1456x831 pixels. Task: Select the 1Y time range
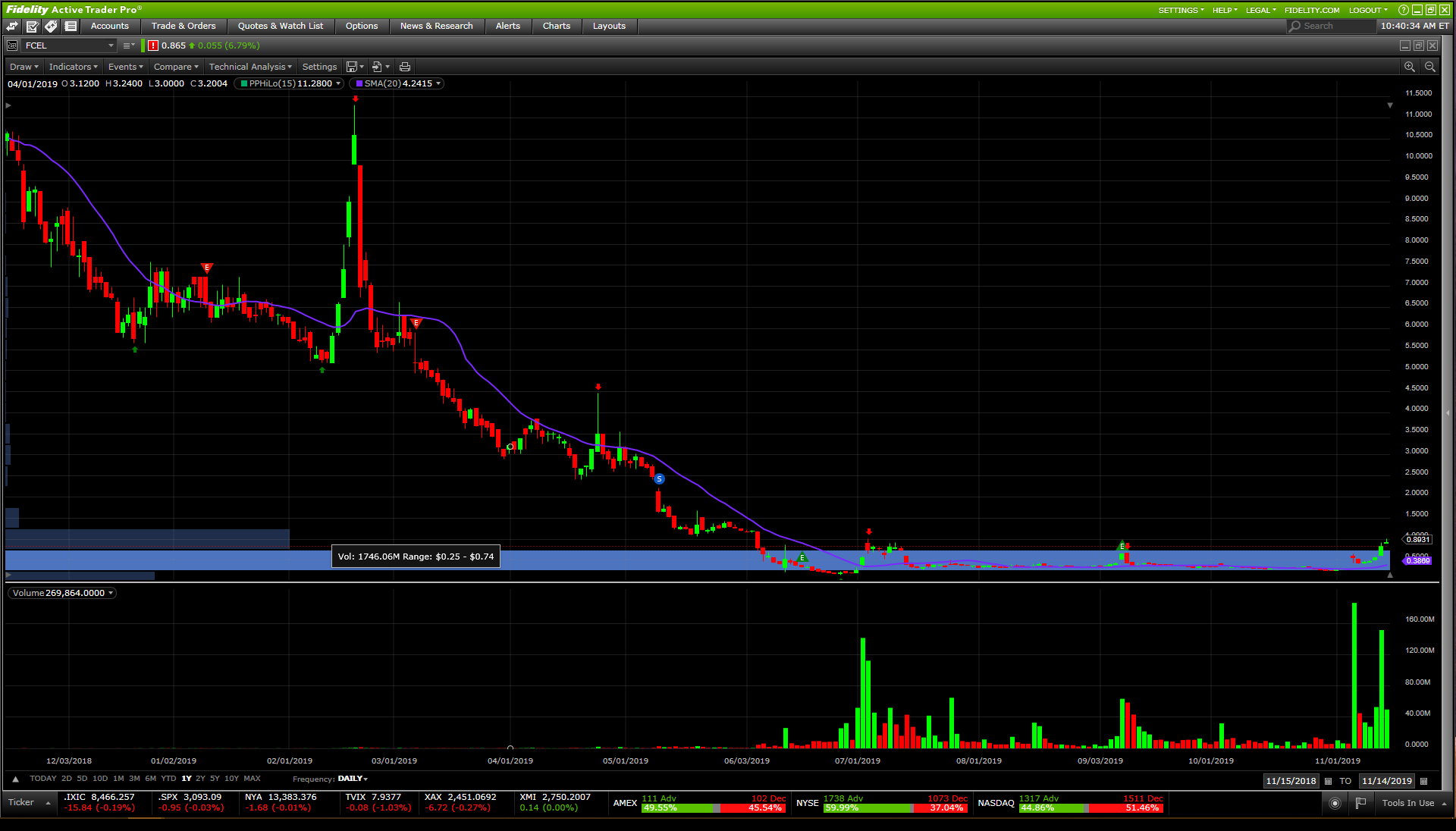(187, 779)
